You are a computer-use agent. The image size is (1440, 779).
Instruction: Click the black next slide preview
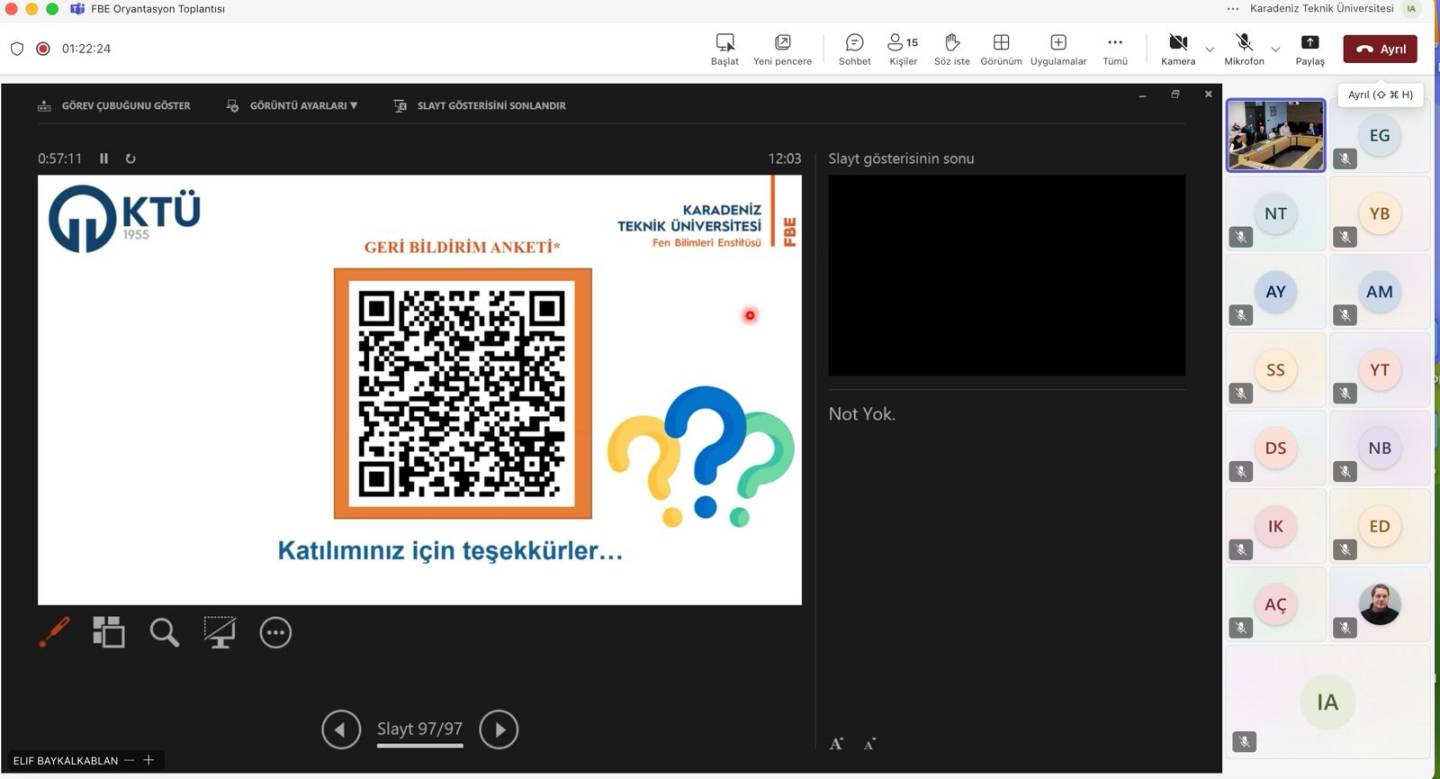point(1007,275)
